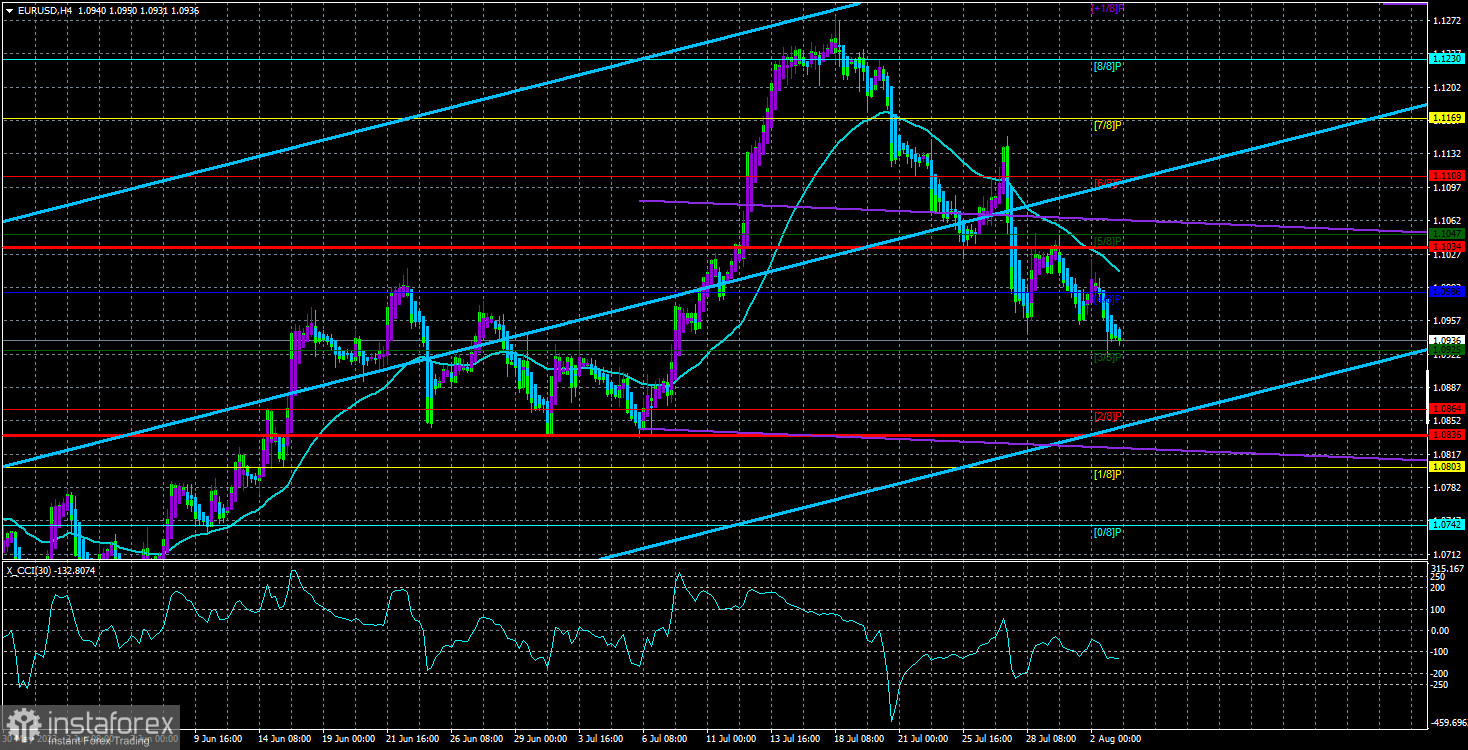
Task: Select the 1.1230 cyan price tag
Action: pos(1447,59)
